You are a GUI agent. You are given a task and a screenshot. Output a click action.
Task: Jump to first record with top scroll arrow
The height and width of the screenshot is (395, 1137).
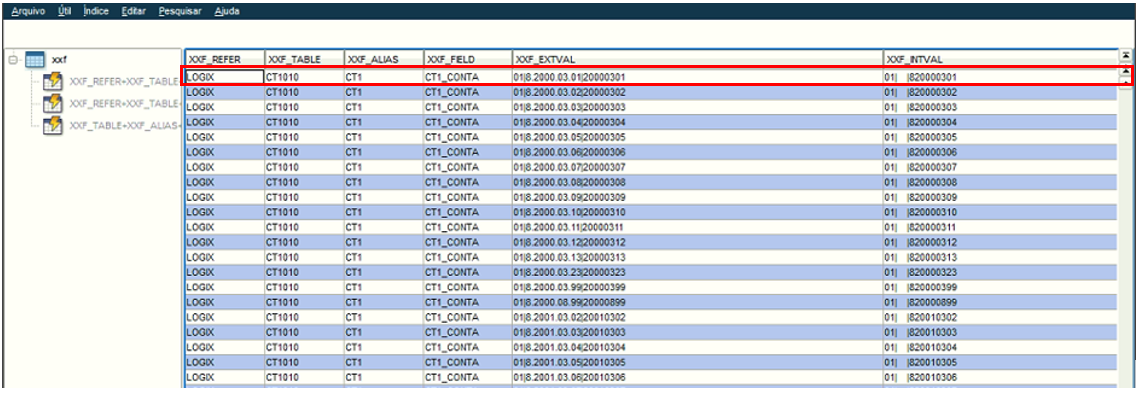[x=1125, y=55]
